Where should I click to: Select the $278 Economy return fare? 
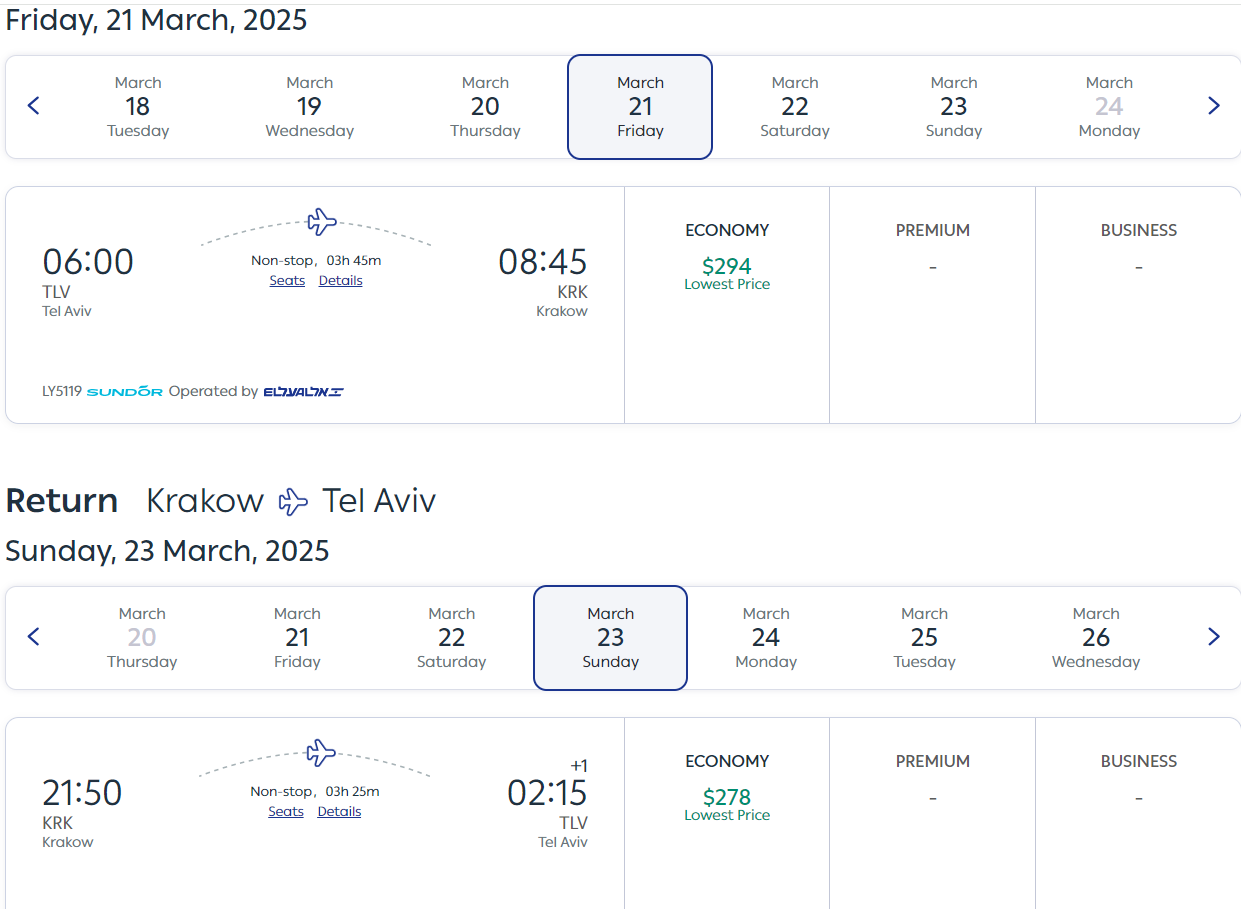[727, 798]
